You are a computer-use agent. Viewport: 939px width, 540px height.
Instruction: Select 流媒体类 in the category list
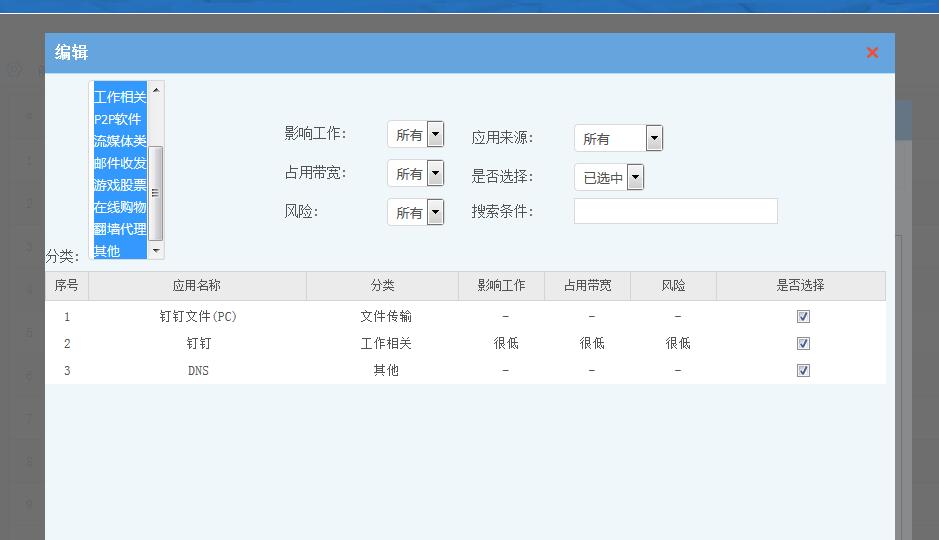pos(120,141)
